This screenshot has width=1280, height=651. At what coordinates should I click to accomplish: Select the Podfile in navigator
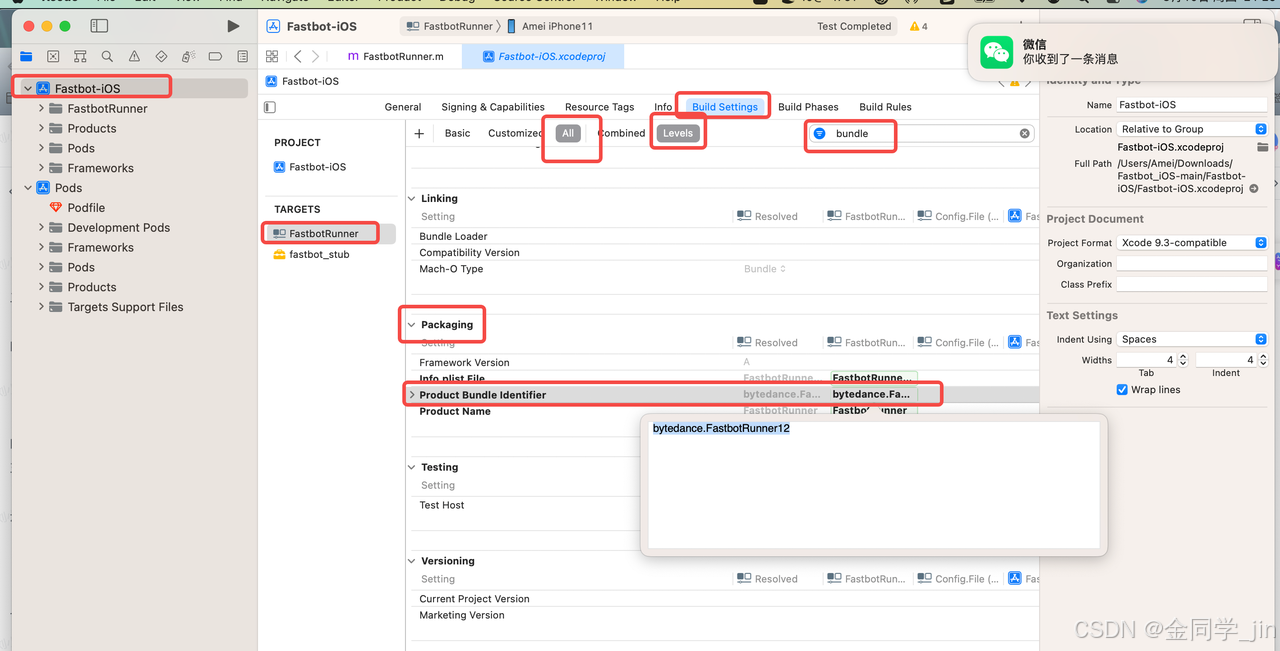[x=86, y=207]
